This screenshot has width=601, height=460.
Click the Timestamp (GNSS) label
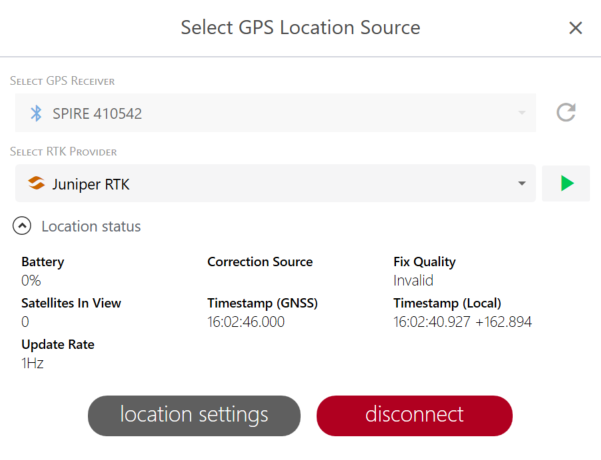point(263,303)
